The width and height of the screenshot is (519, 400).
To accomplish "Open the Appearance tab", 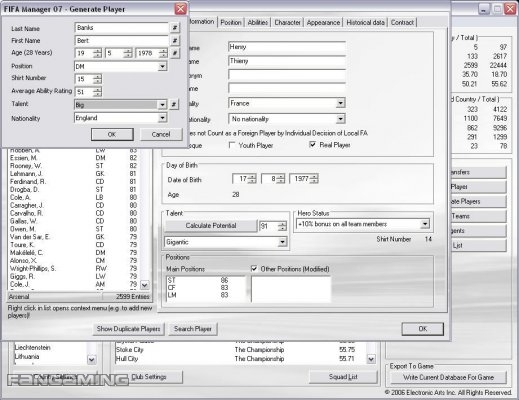I will [323, 22].
